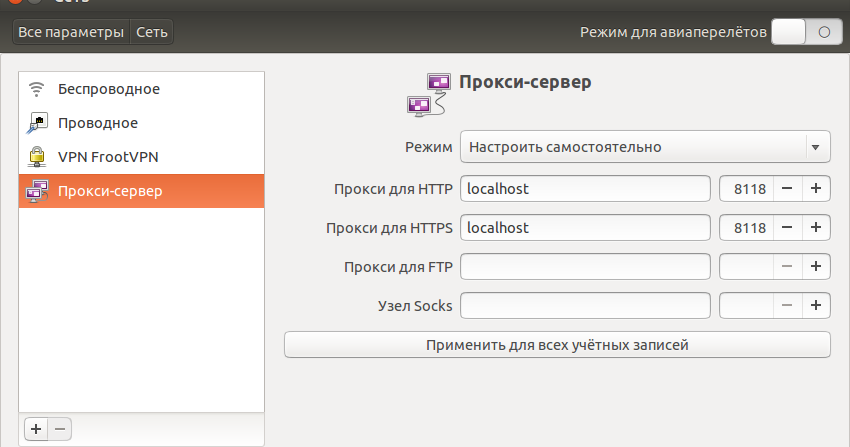Select Проводное in the network list
Image resolution: width=850 pixels, height=447 pixels.
(141, 123)
